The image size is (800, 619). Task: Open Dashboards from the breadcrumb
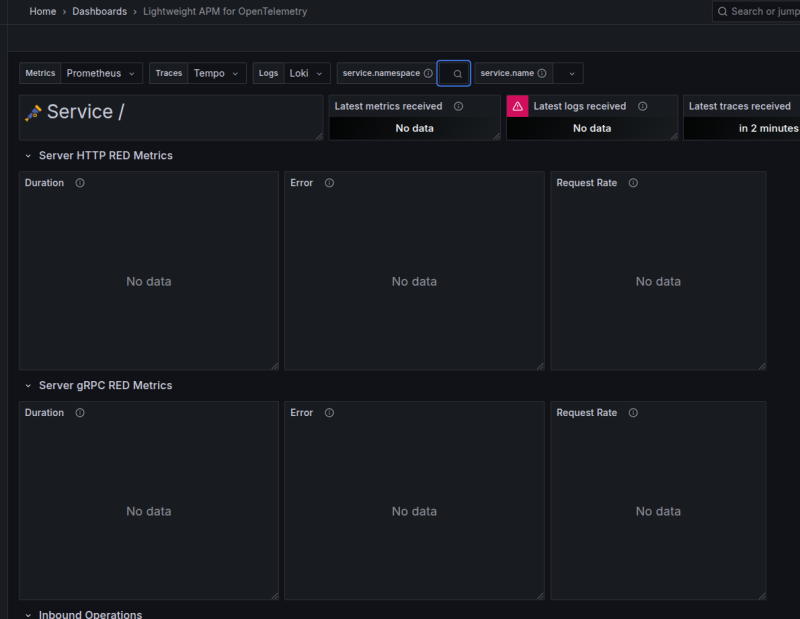tap(99, 12)
